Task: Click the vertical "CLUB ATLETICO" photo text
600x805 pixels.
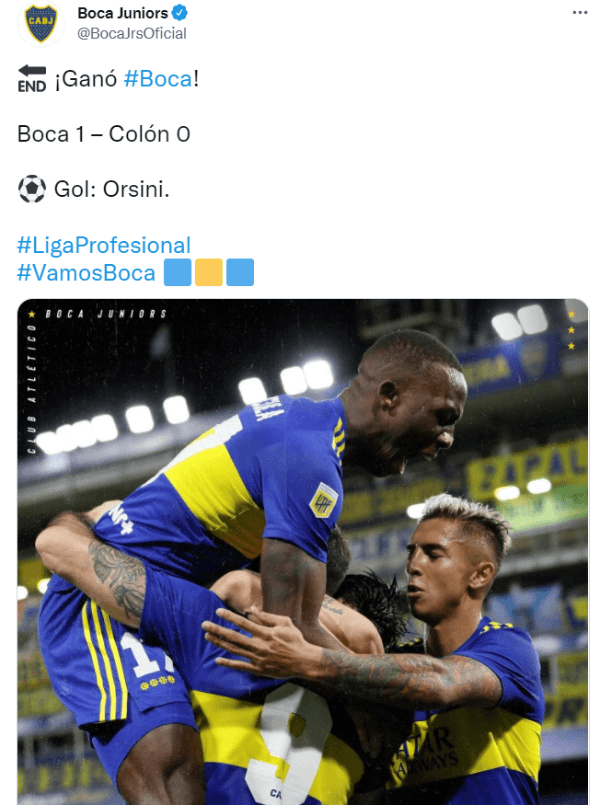Action: [x=32, y=389]
